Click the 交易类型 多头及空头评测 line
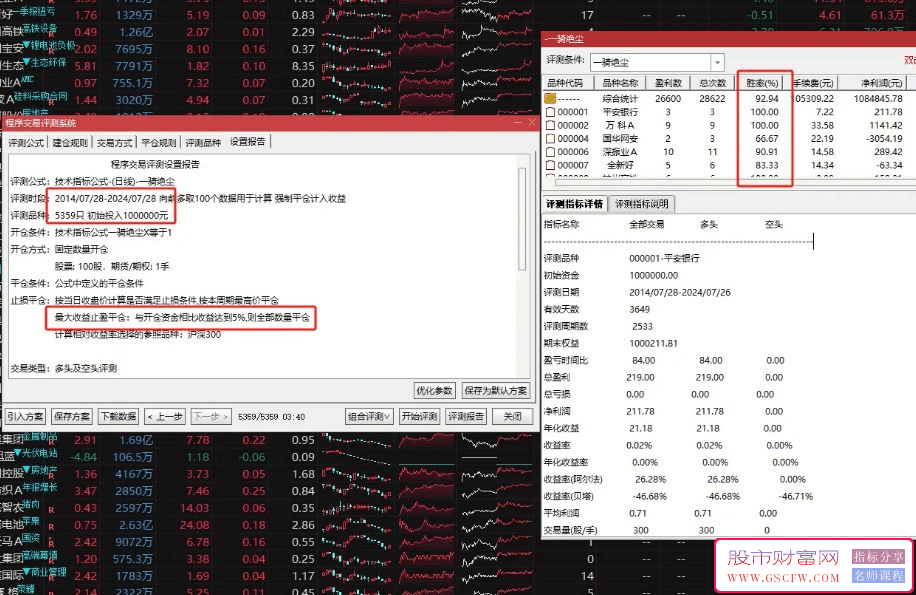Image resolution: width=916 pixels, height=595 pixels. pos(64,368)
